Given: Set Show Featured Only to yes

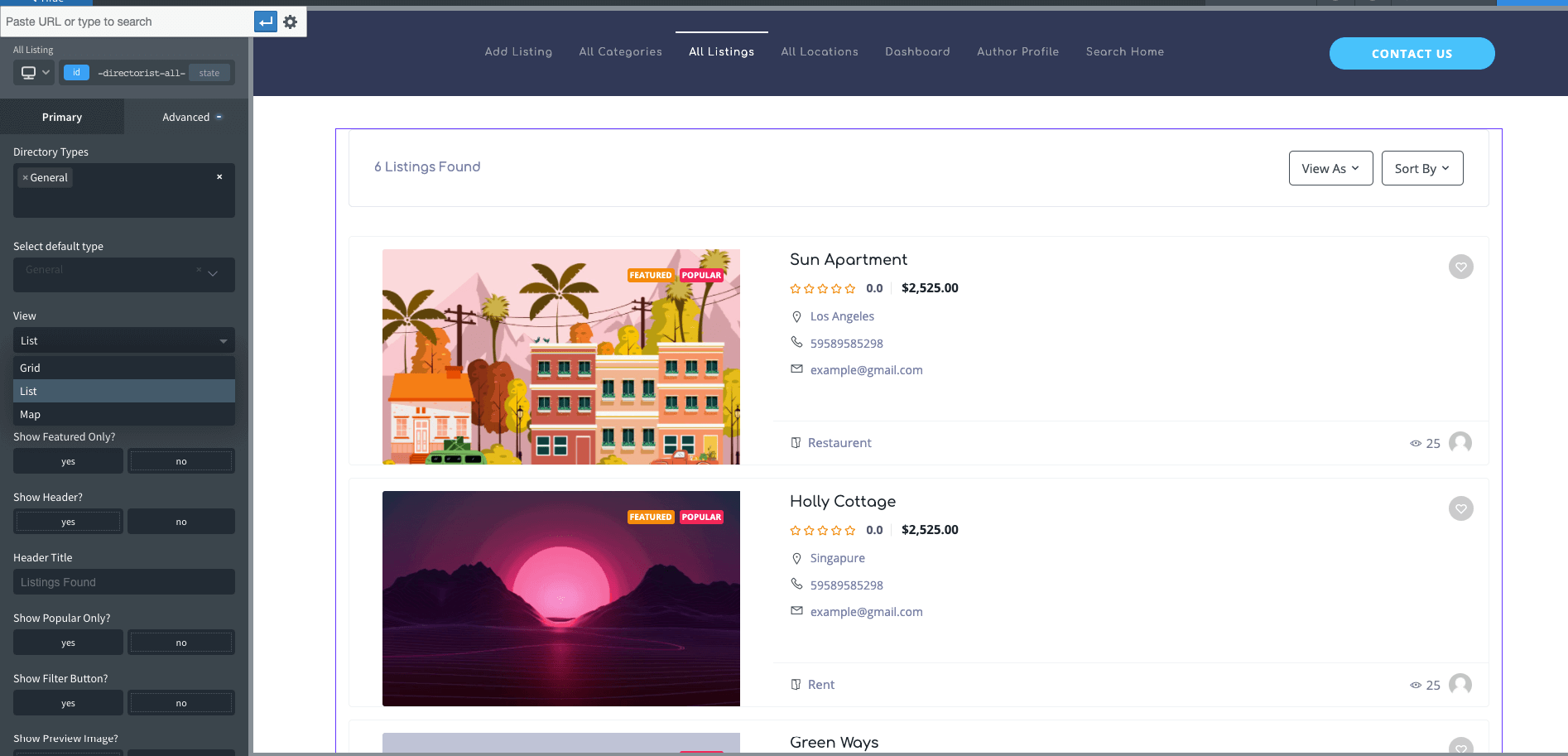Looking at the screenshot, I should pyautogui.click(x=68, y=461).
